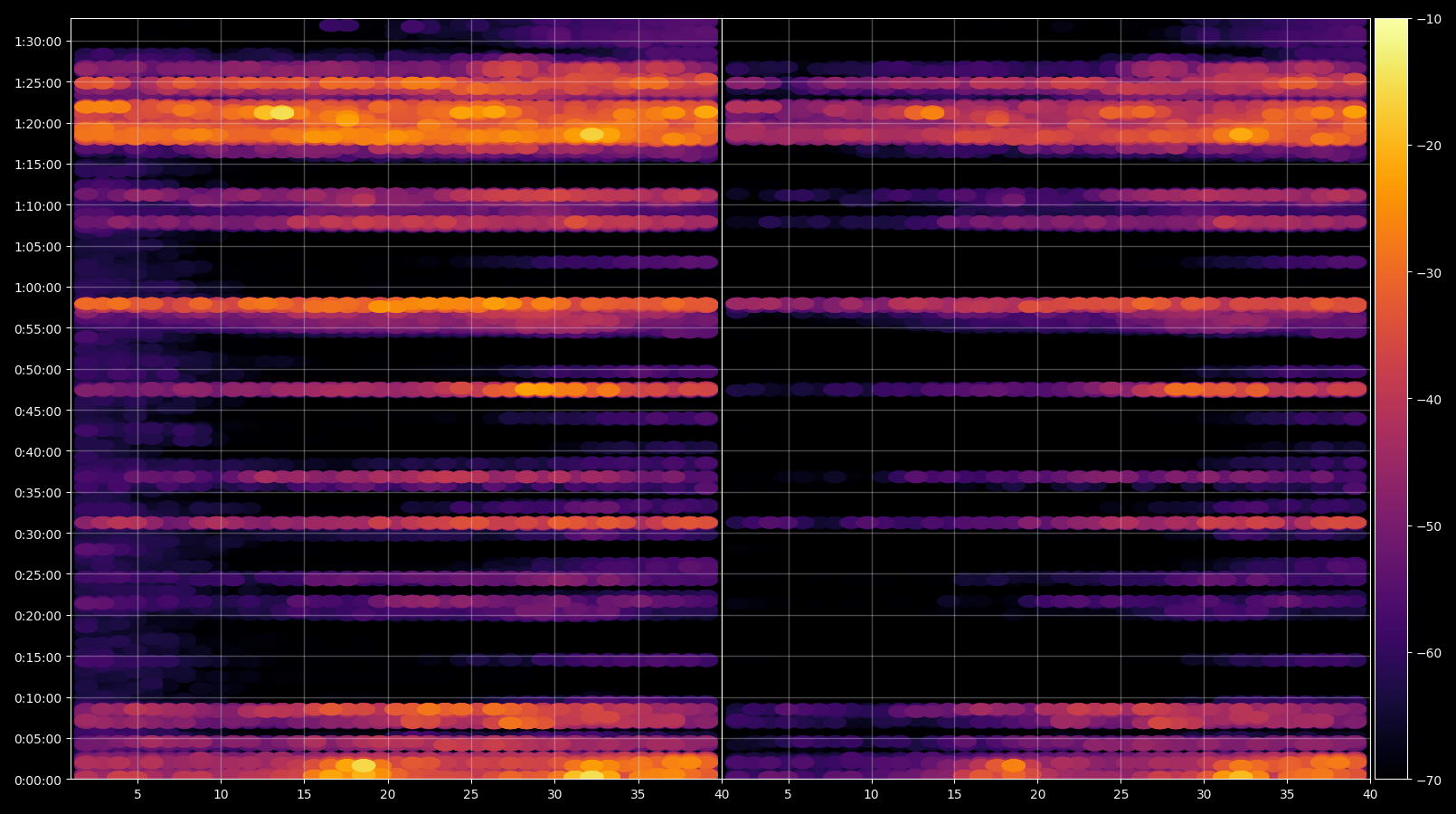Click the 0:10:00 time axis label
This screenshot has width=1456, height=814.
pos(38,698)
